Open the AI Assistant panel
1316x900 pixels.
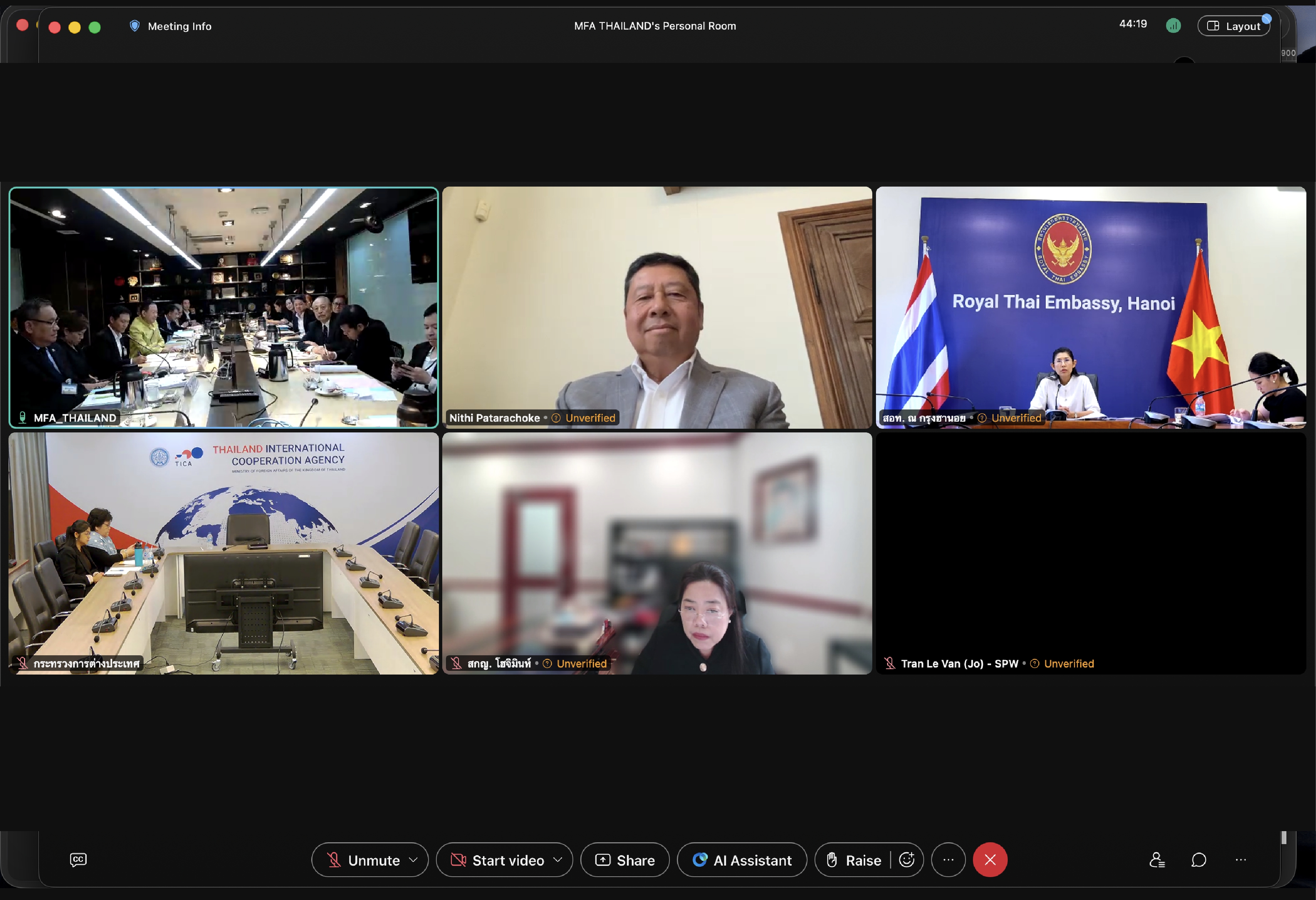point(742,860)
